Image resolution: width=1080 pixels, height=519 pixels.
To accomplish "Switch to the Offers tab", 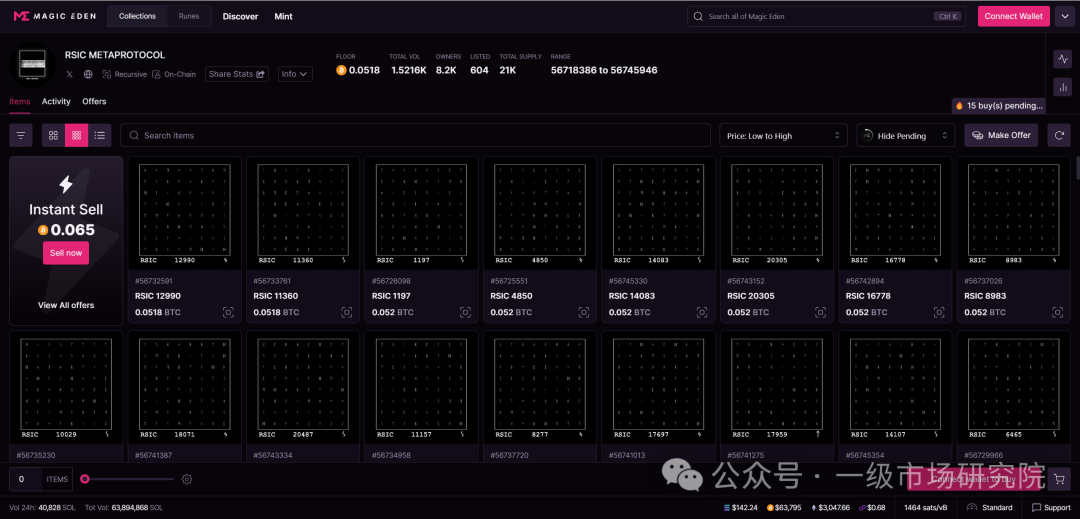I will click(x=94, y=101).
